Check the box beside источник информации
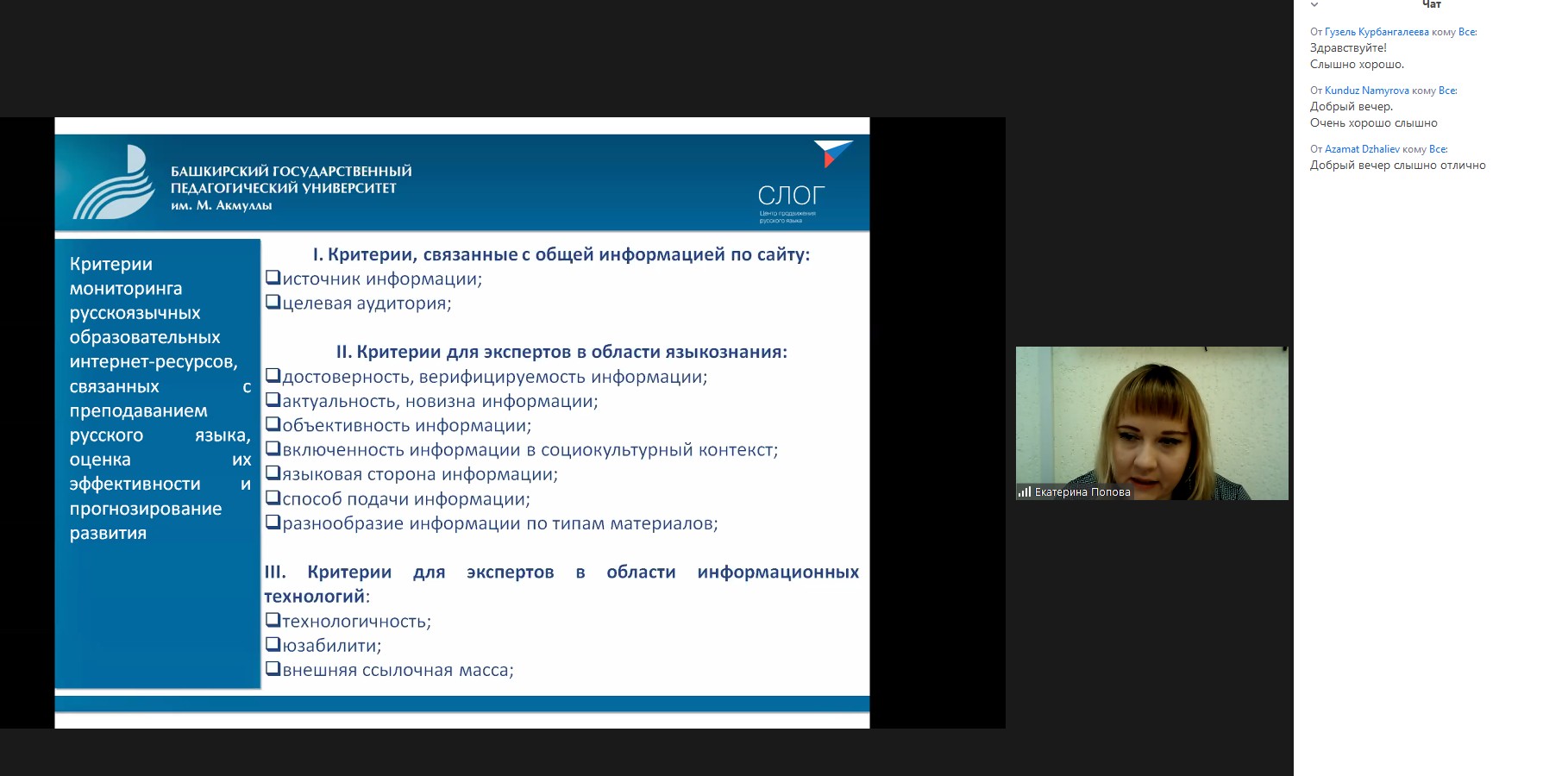This screenshot has width=1568, height=776. (x=273, y=278)
